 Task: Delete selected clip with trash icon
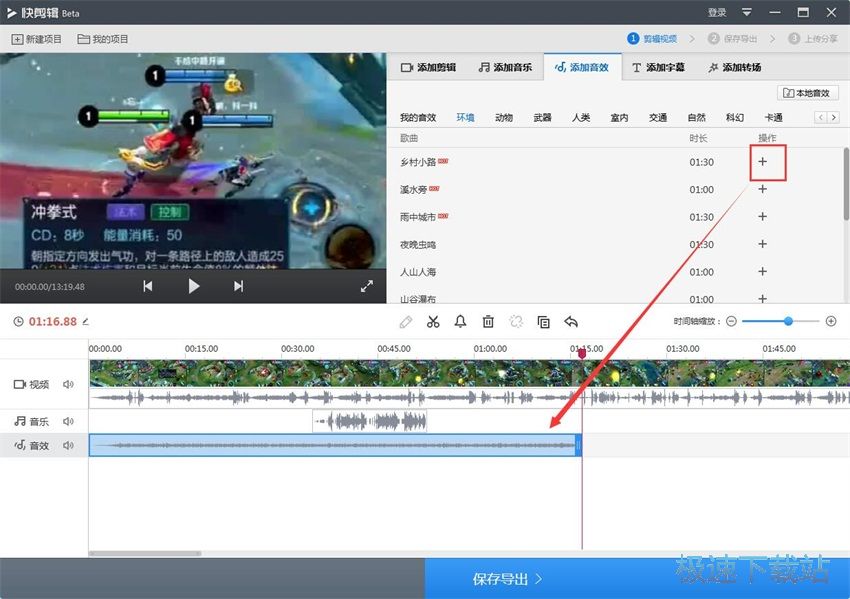488,322
